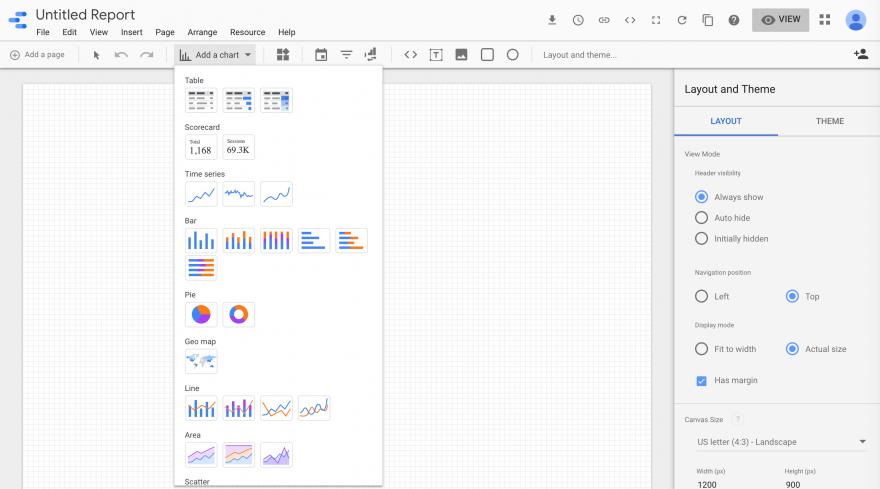The height and width of the screenshot is (489, 880).
Task: Open the View menu
Action: point(99,32)
